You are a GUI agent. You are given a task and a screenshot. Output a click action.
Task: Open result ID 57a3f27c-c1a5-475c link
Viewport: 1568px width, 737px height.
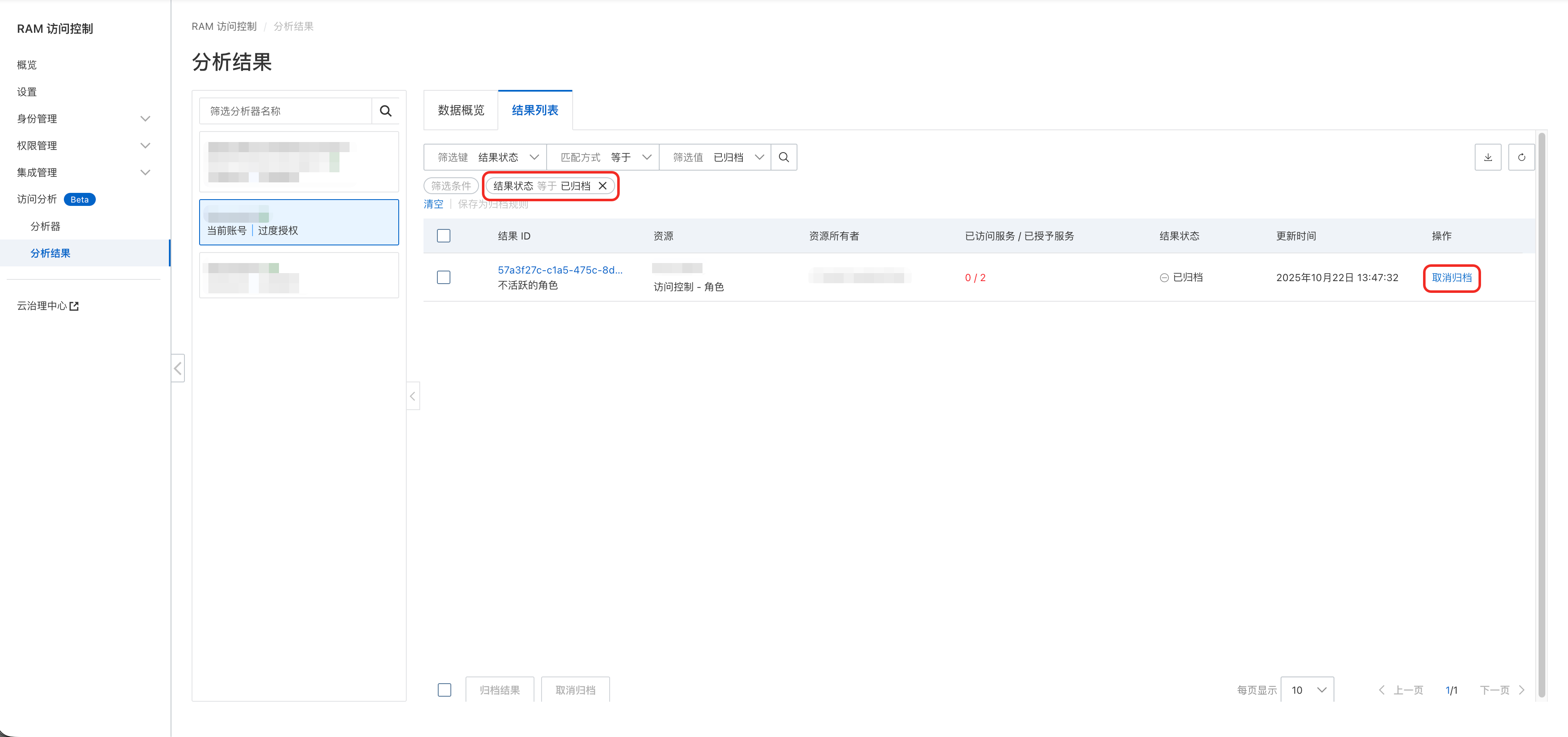pos(560,270)
